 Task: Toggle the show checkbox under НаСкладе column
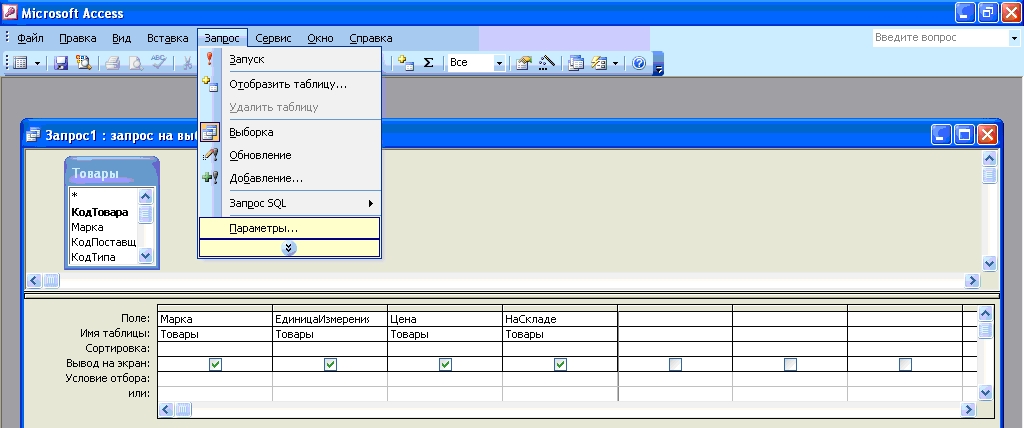(x=560, y=365)
